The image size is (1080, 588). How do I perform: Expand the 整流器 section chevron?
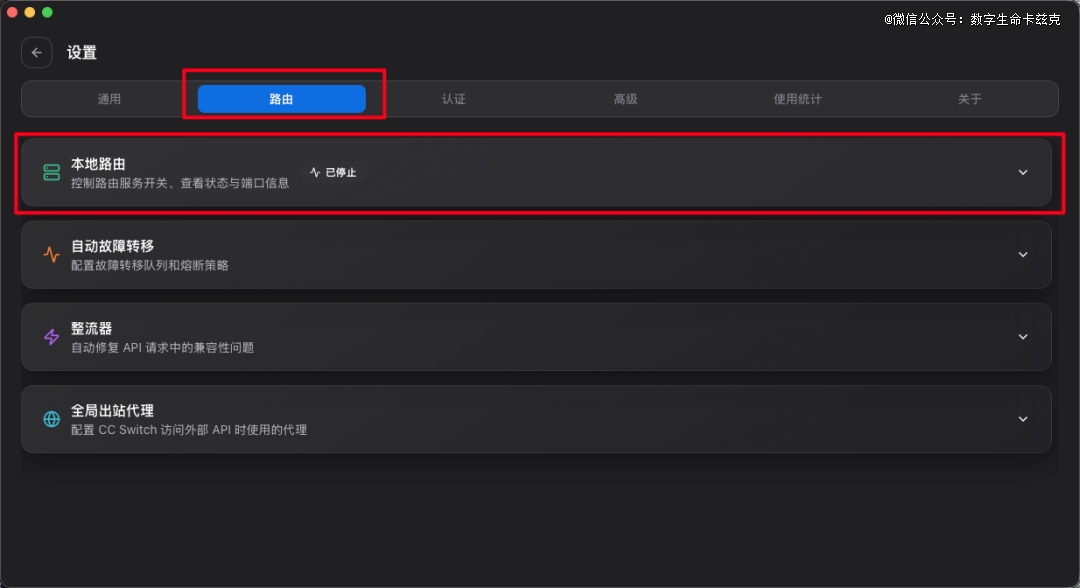point(1022,337)
